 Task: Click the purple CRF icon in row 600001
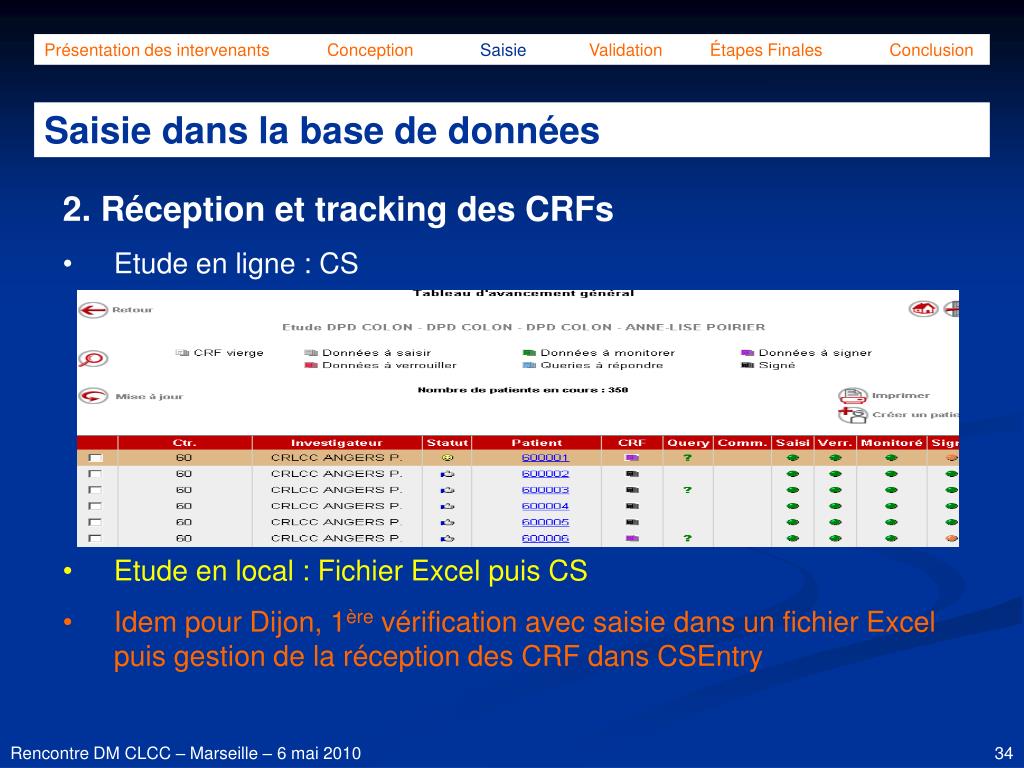pyautogui.click(x=632, y=458)
